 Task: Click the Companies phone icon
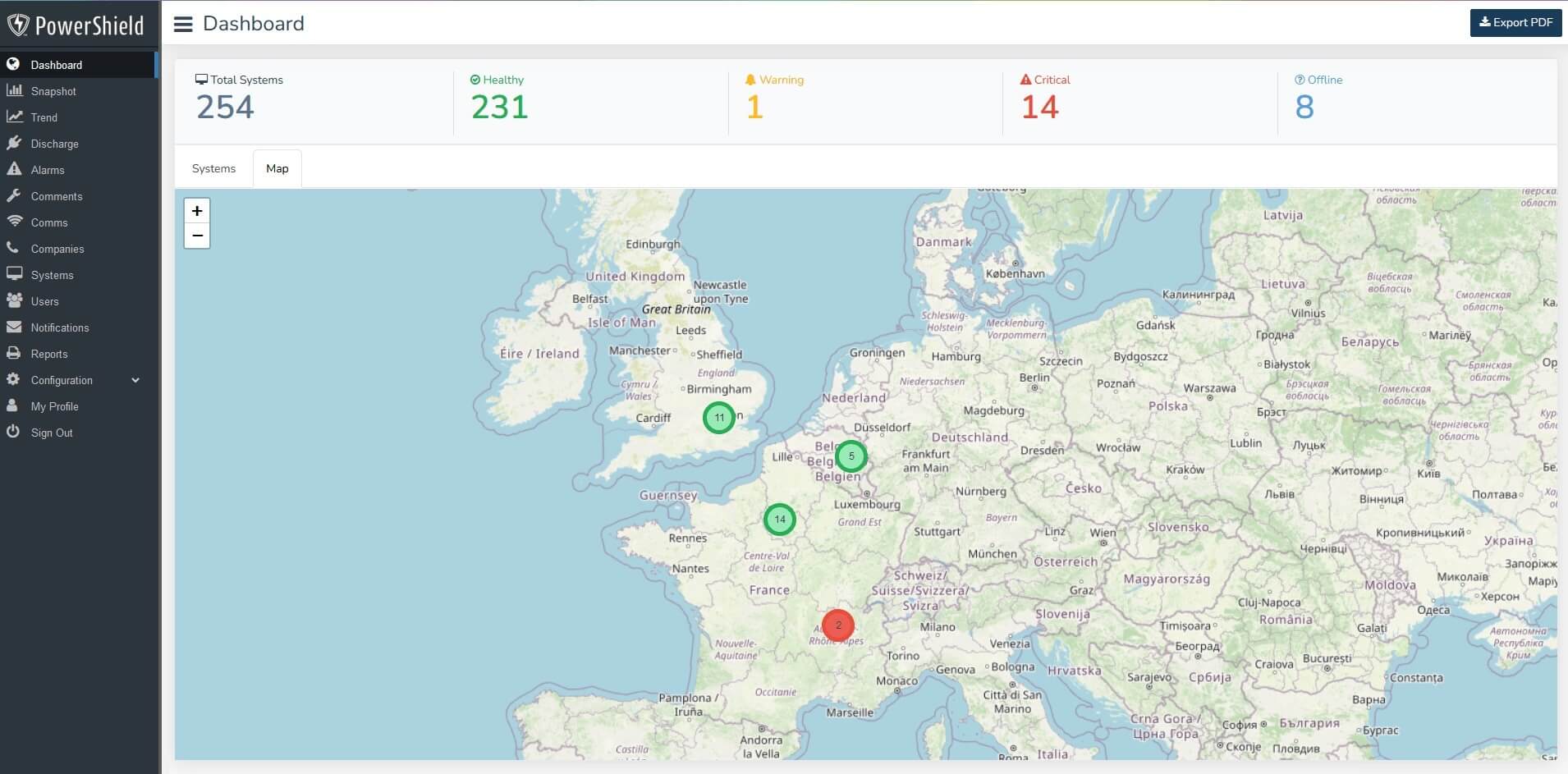(13, 248)
